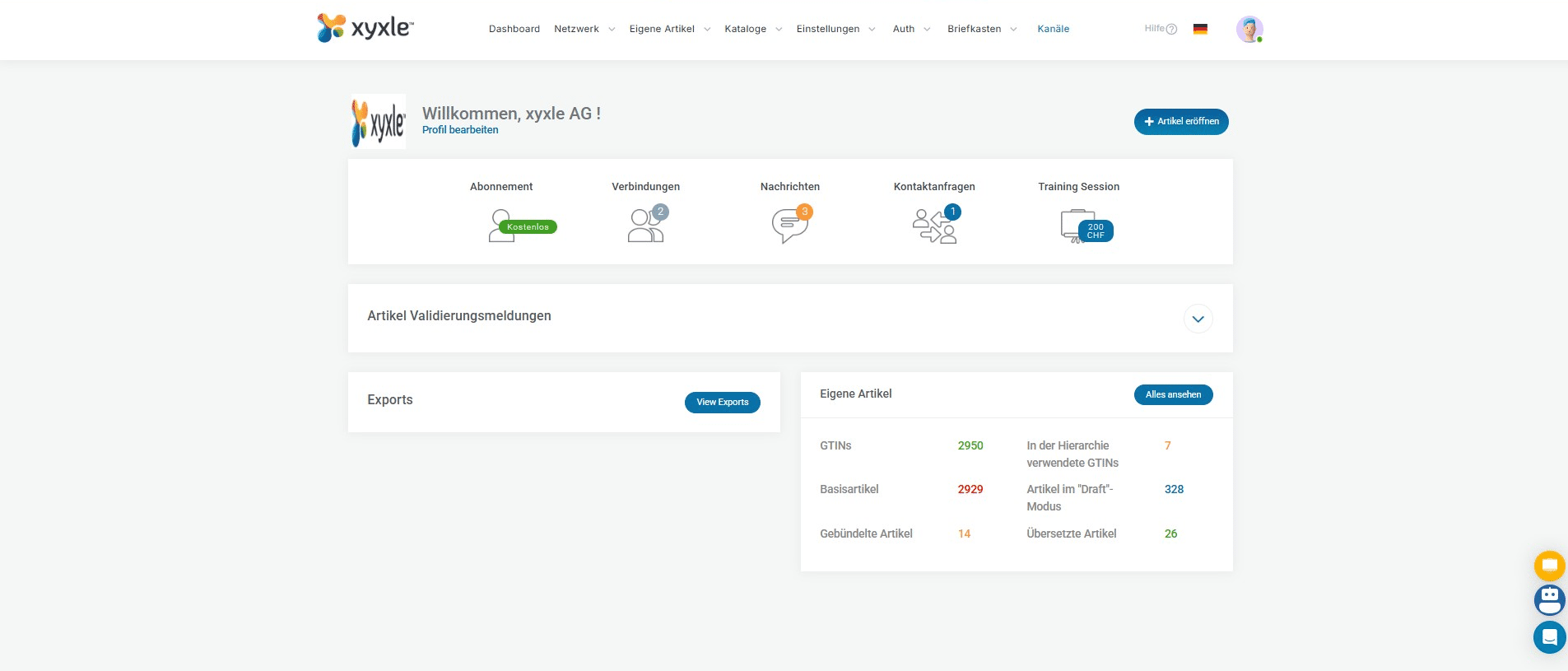Open the Netzwerk dropdown menu
The width and height of the screenshot is (1568, 671).
[584, 29]
